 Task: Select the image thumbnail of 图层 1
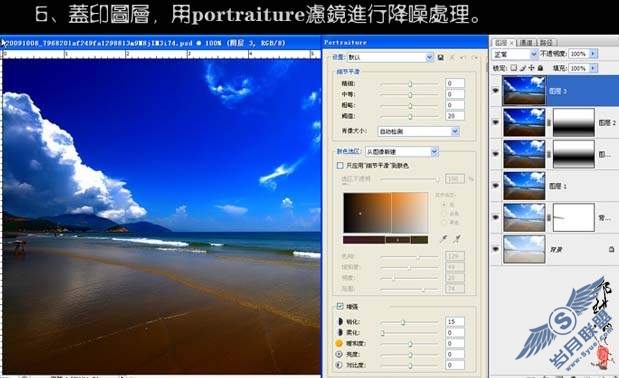click(524, 185)
